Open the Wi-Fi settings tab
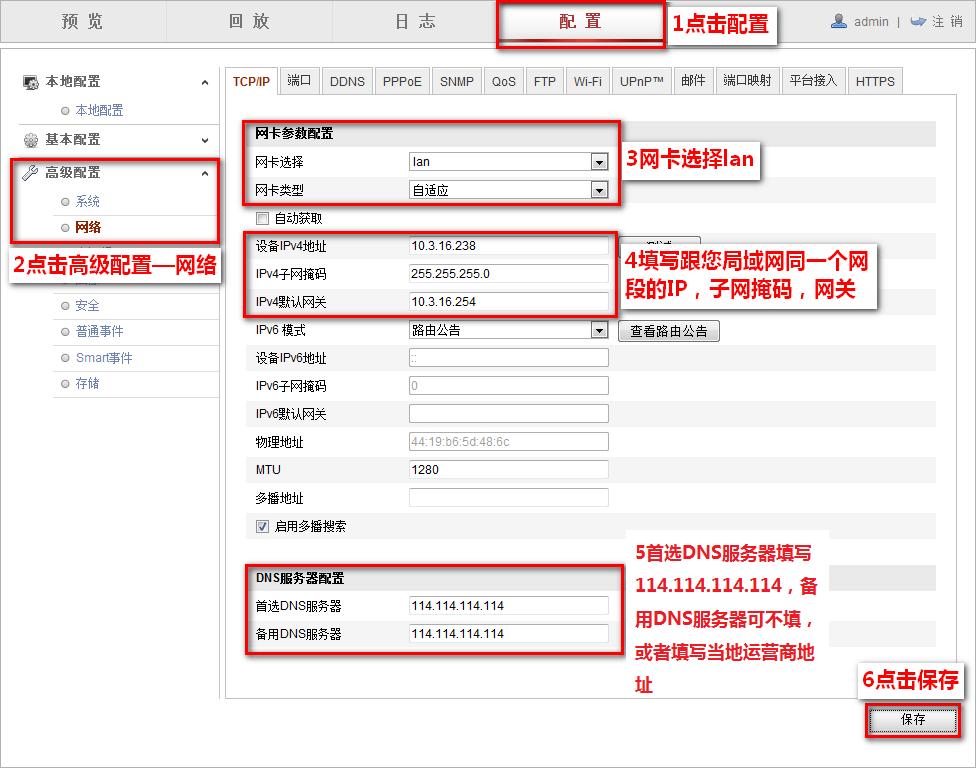976x768 pixels. (588, 81)
